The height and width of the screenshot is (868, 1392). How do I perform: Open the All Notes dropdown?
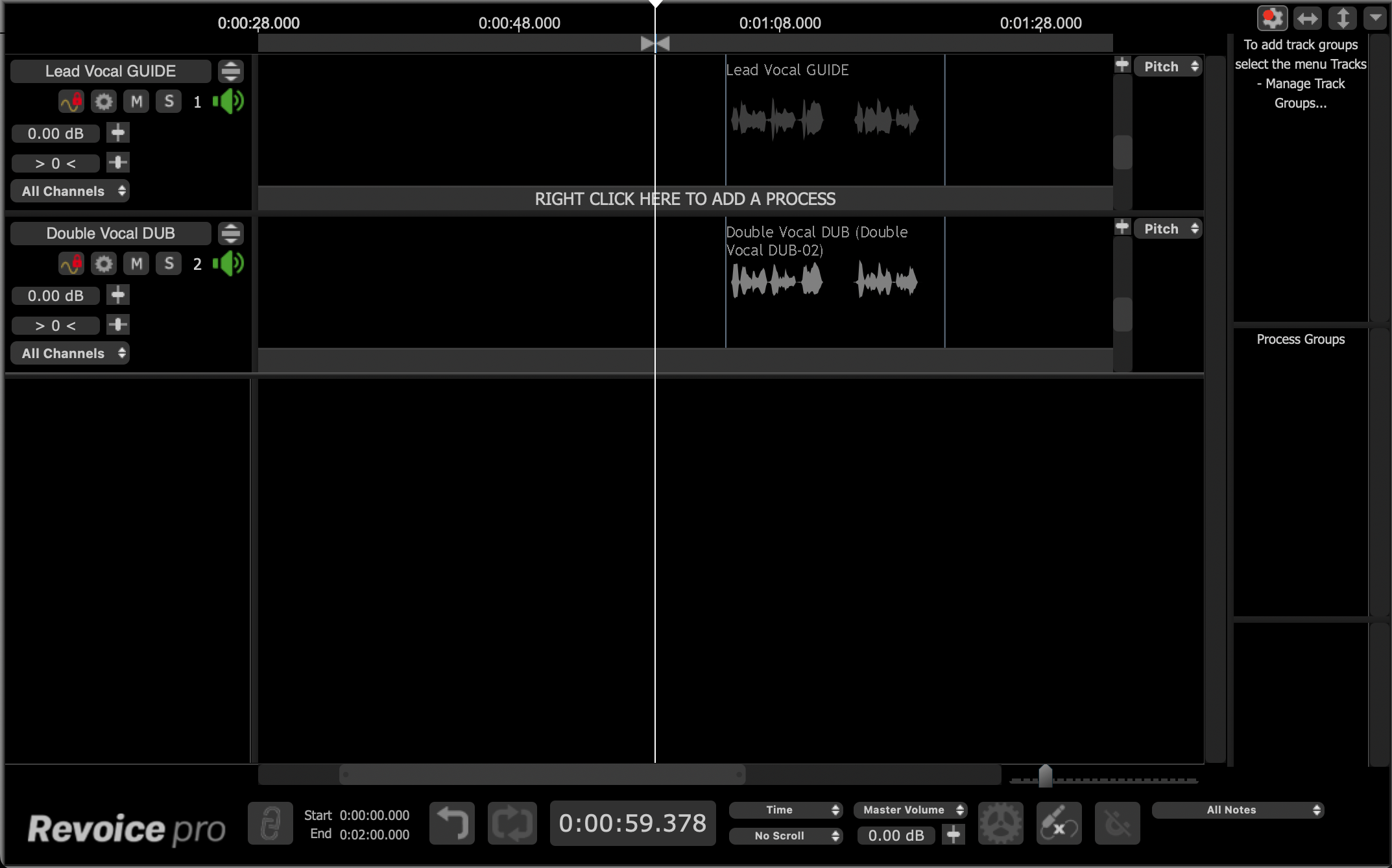pos(1238,810)
